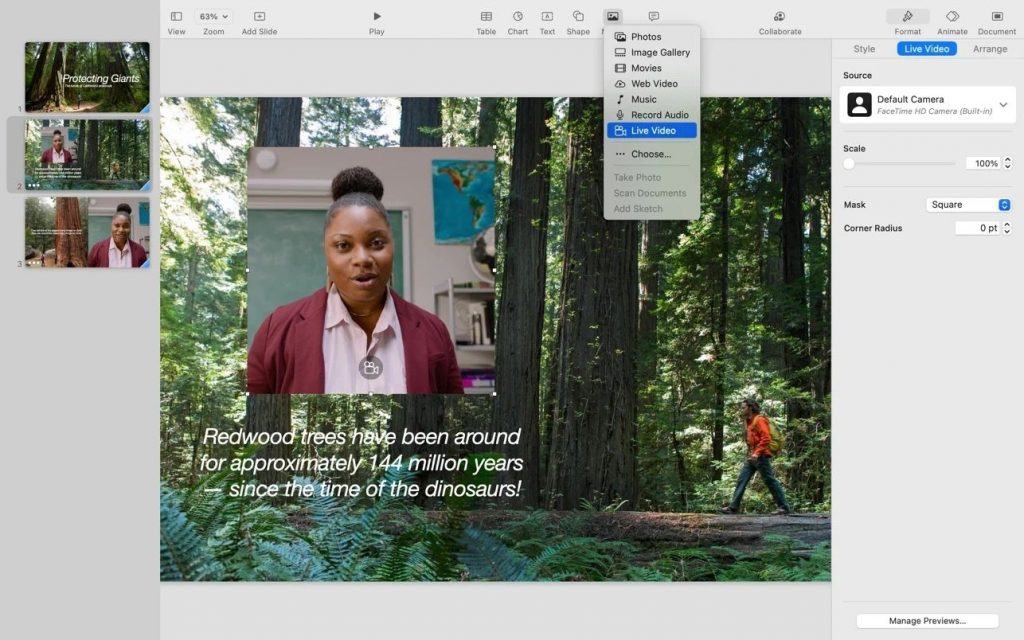
Task: Expand the Default Camera source dropdown
Action: pyautogui.click(x=1003, y=105)
